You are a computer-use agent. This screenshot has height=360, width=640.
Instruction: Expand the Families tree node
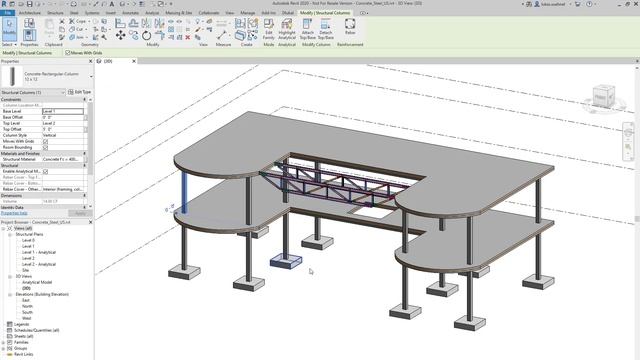click(x=3, y=342)
